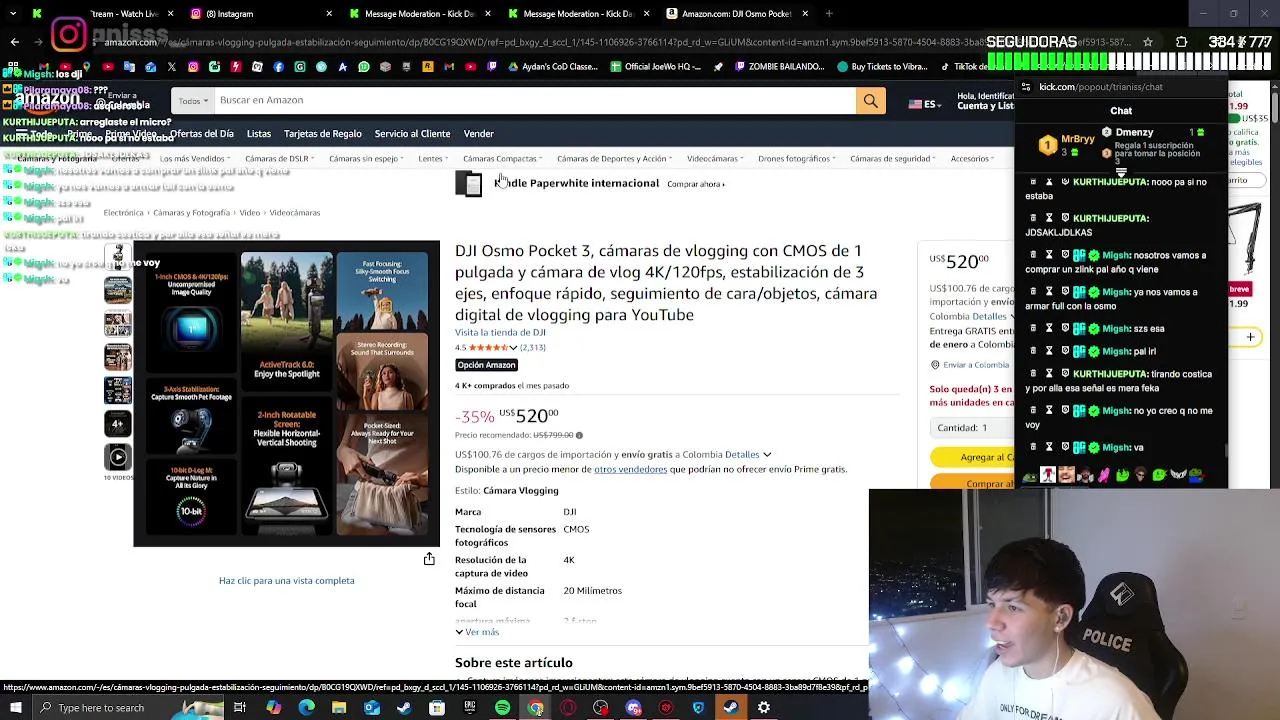Click info icon beside Precio recomendado
Image resolution: width=1280 pixels, height=720 pixels.
579,435
